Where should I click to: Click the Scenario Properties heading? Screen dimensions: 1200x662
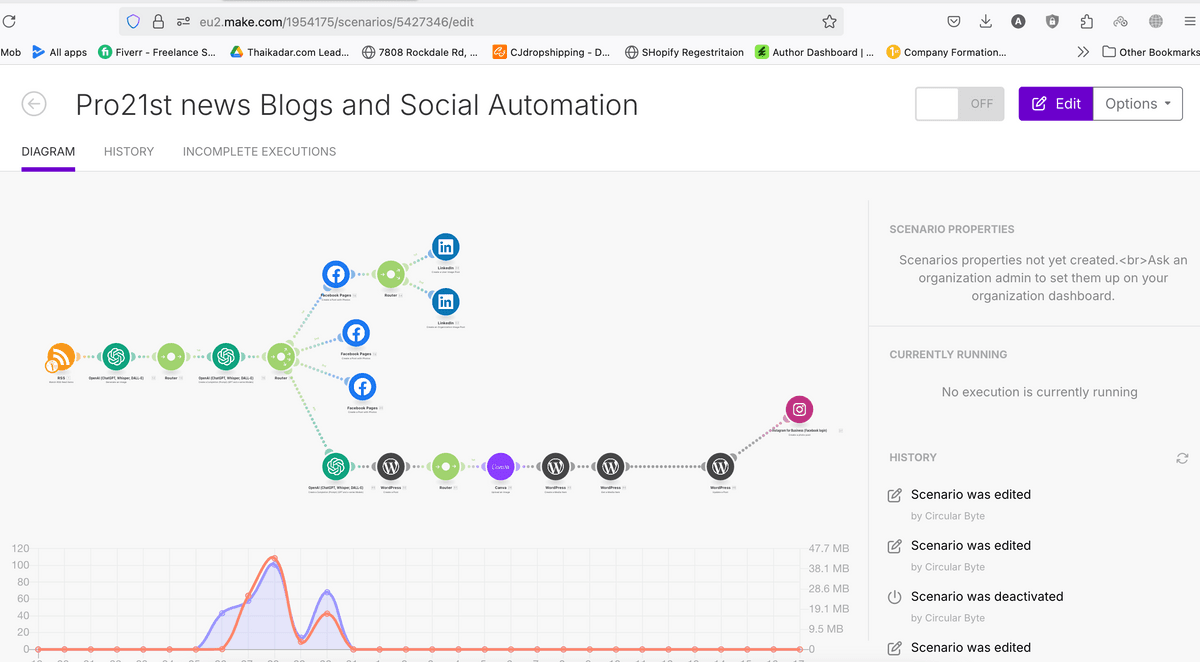952,229
